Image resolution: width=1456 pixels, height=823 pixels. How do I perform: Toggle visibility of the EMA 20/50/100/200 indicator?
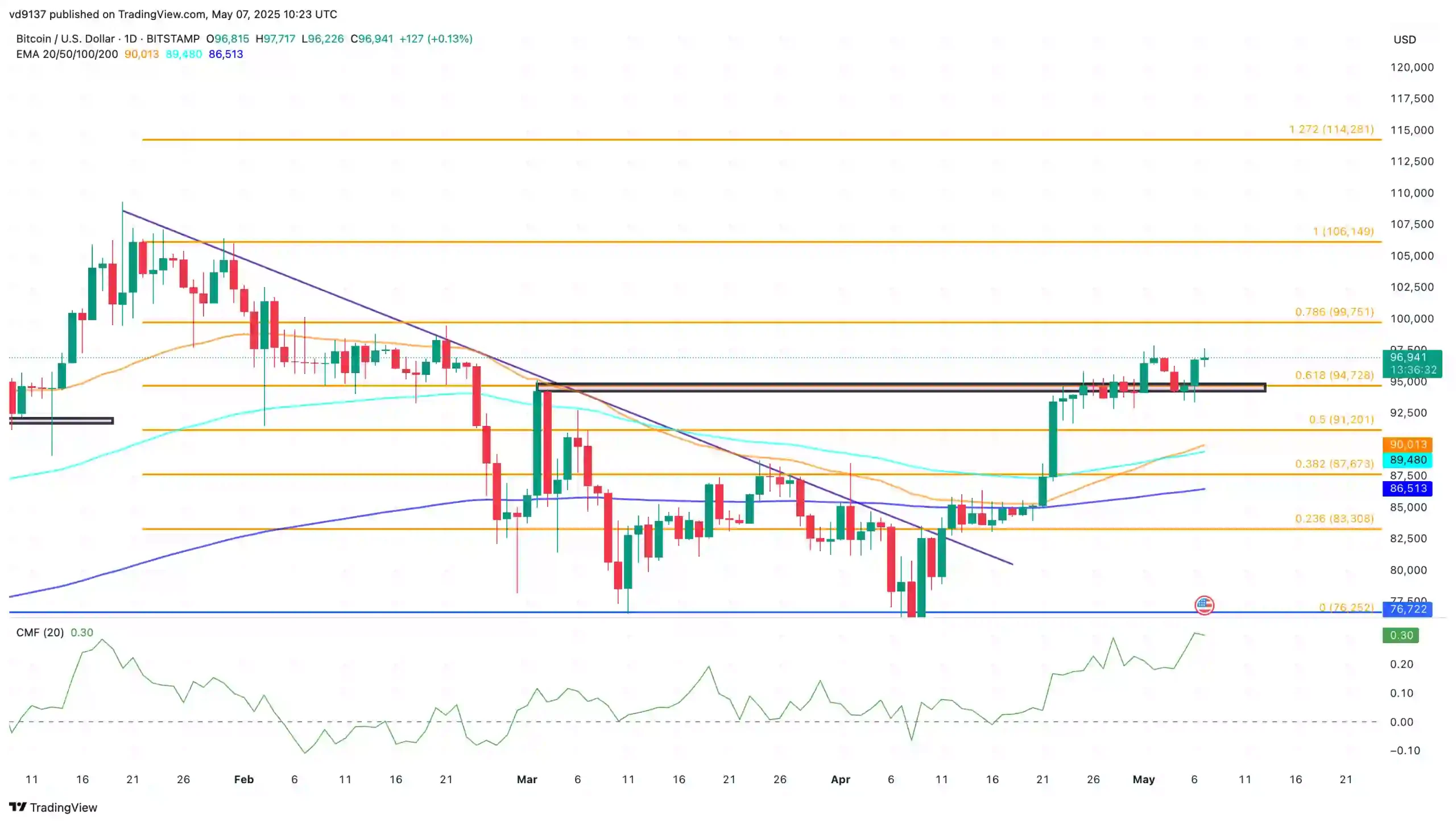[x=67, y=54]
